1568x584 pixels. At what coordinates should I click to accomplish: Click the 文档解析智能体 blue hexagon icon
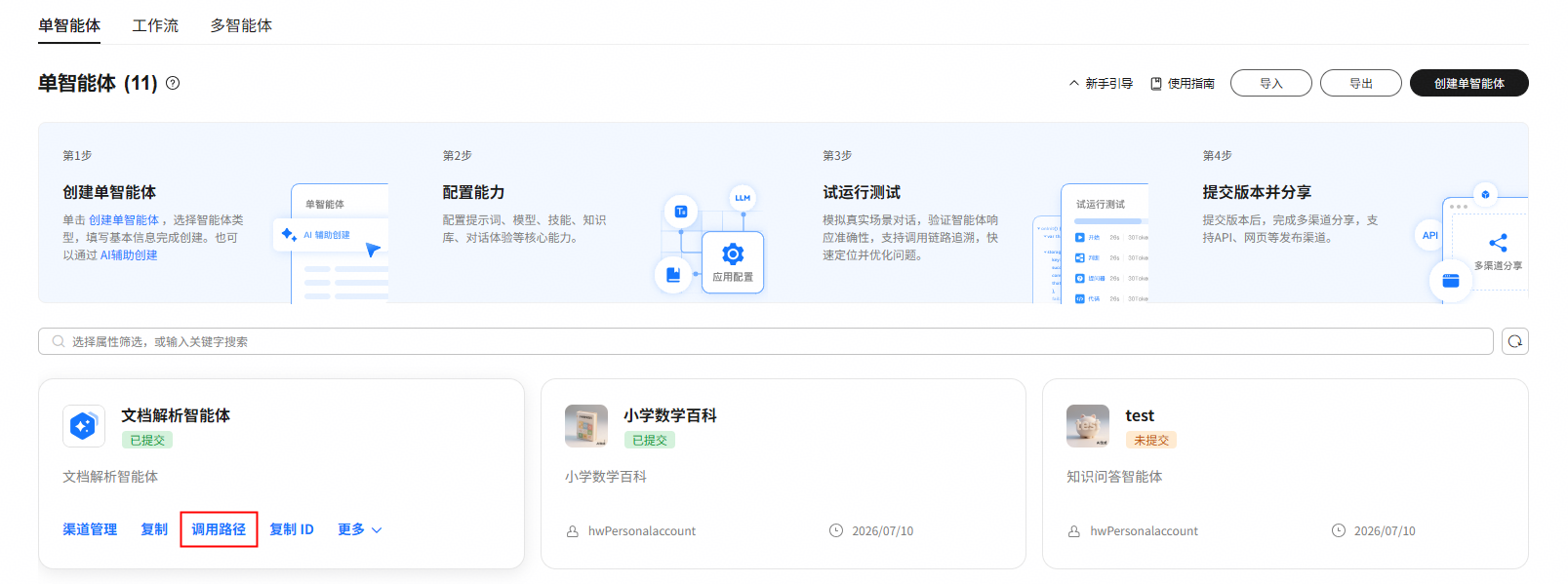[x=84, y=426]
